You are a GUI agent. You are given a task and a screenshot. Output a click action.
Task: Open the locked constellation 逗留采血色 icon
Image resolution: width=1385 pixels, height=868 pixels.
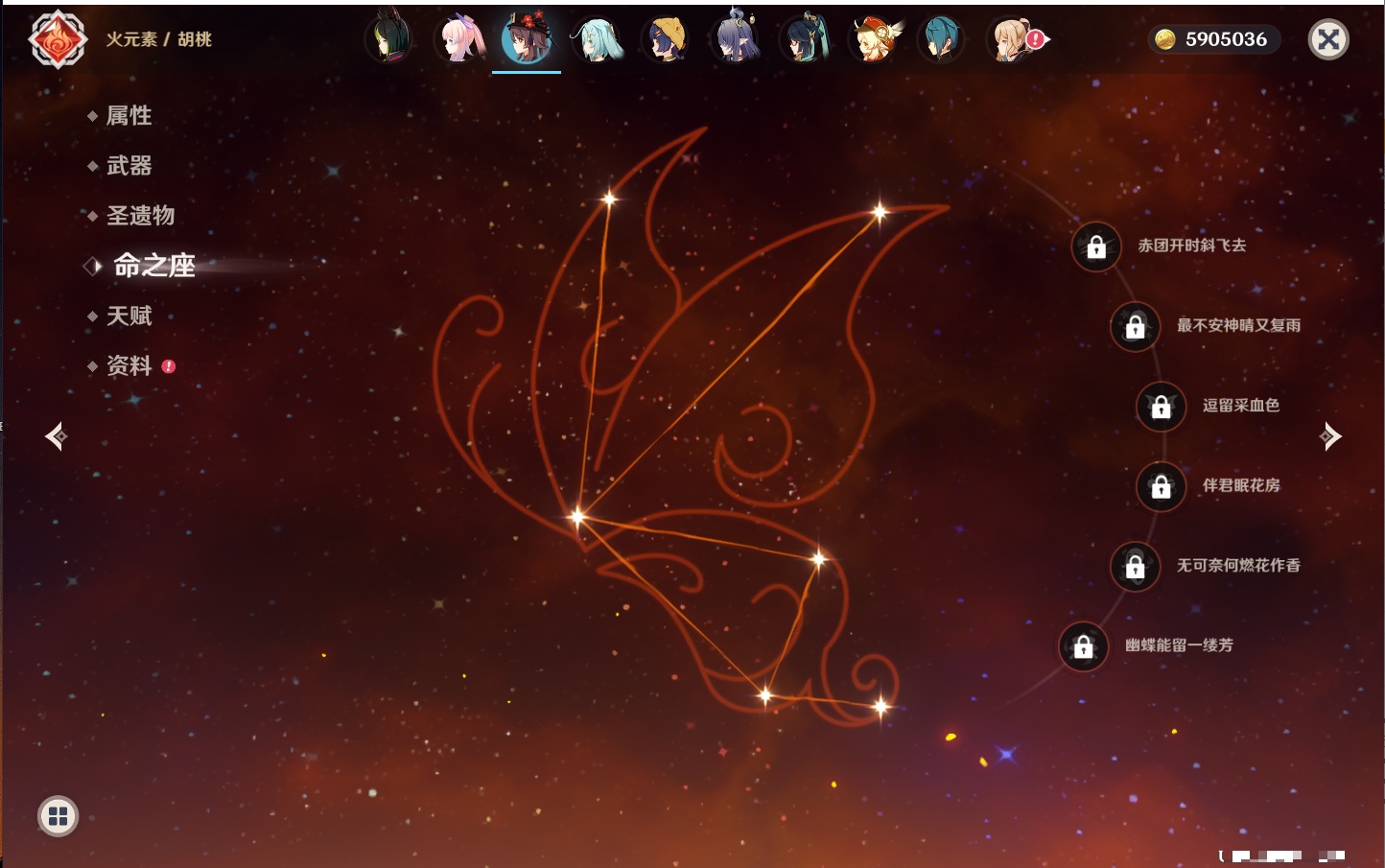pyautogui.click(x=1161, y=406)
